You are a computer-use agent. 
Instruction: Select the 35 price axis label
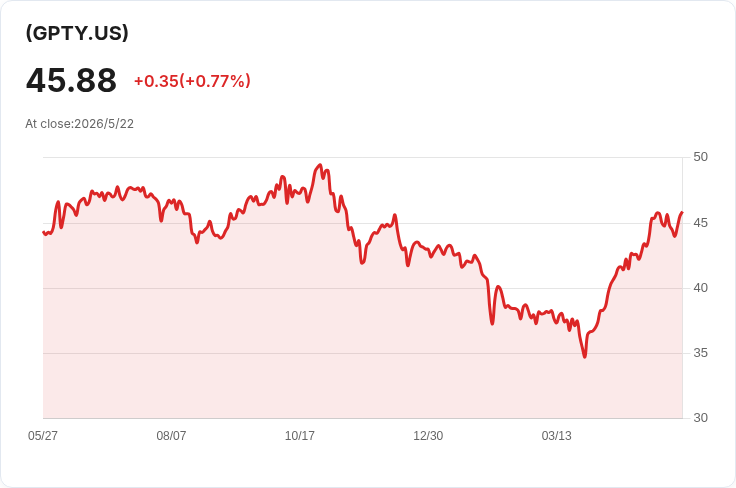[700, 353]
